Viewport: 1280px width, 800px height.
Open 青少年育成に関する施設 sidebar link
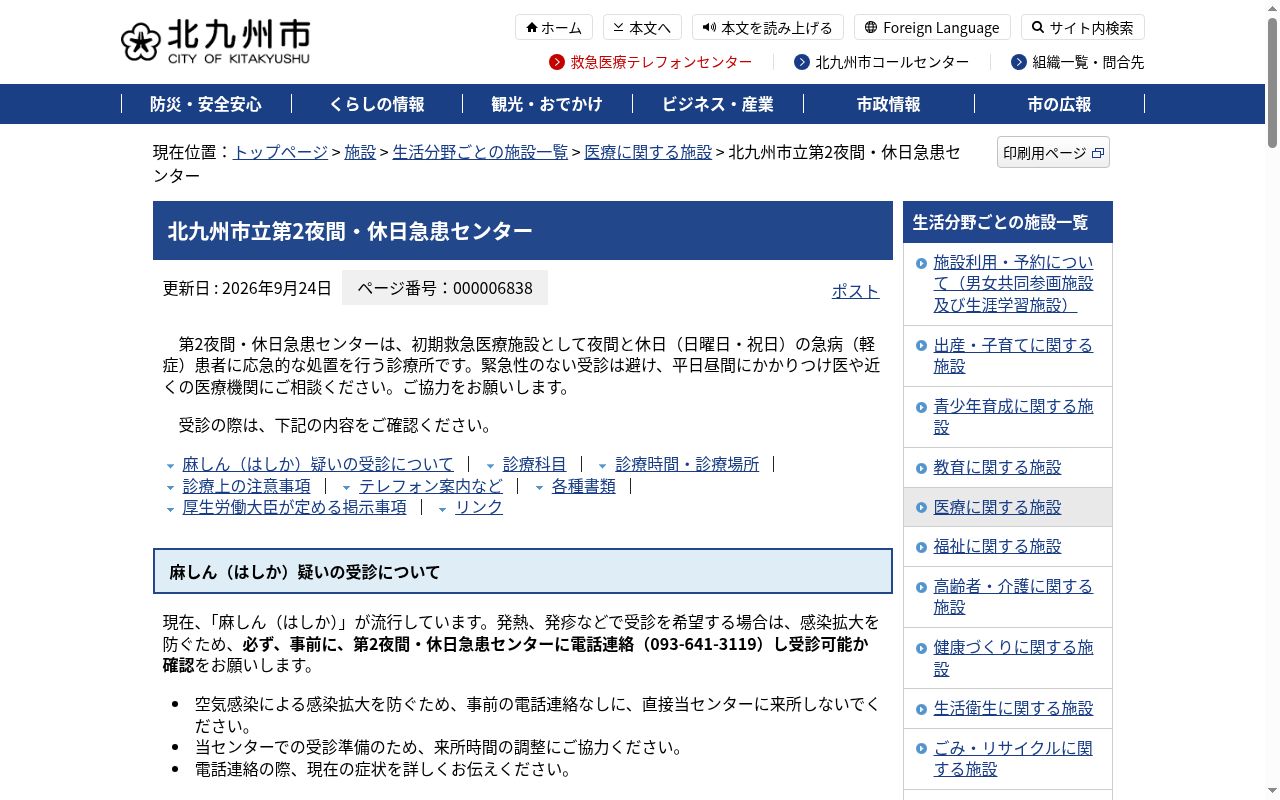click(1013, 417)
